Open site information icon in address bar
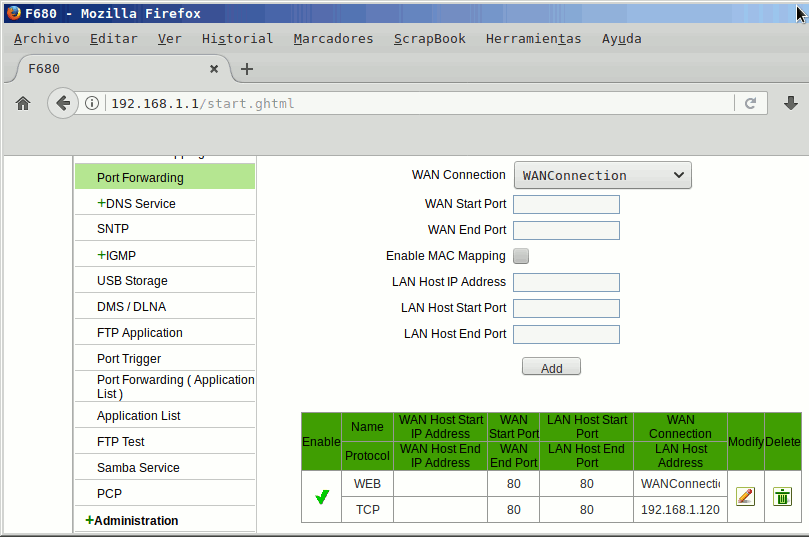809x537 pixels. tap(92, 104)
